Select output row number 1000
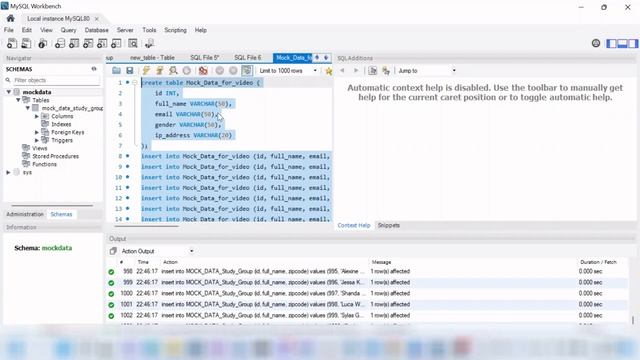The height and width of the screenshot is (360, 640). pos(367,293)
